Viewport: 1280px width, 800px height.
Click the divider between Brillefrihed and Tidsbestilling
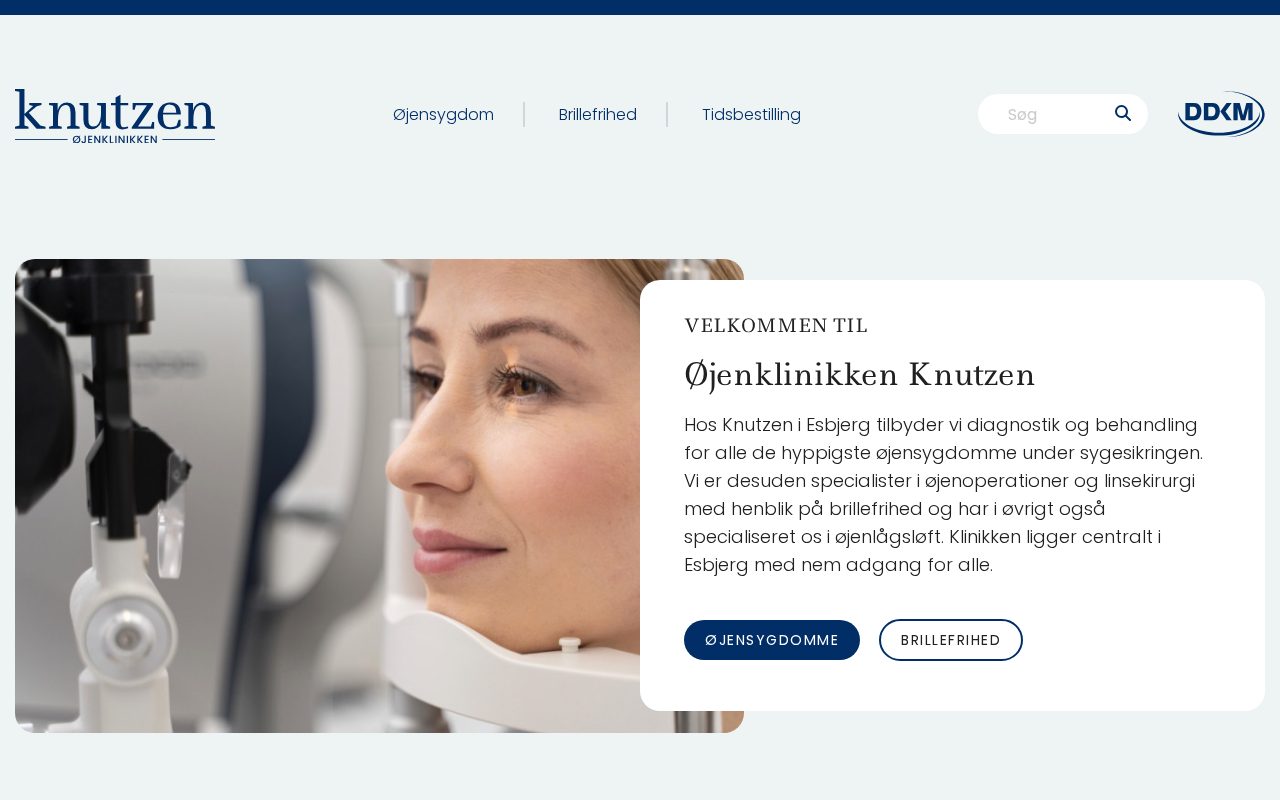pos(667,114)
